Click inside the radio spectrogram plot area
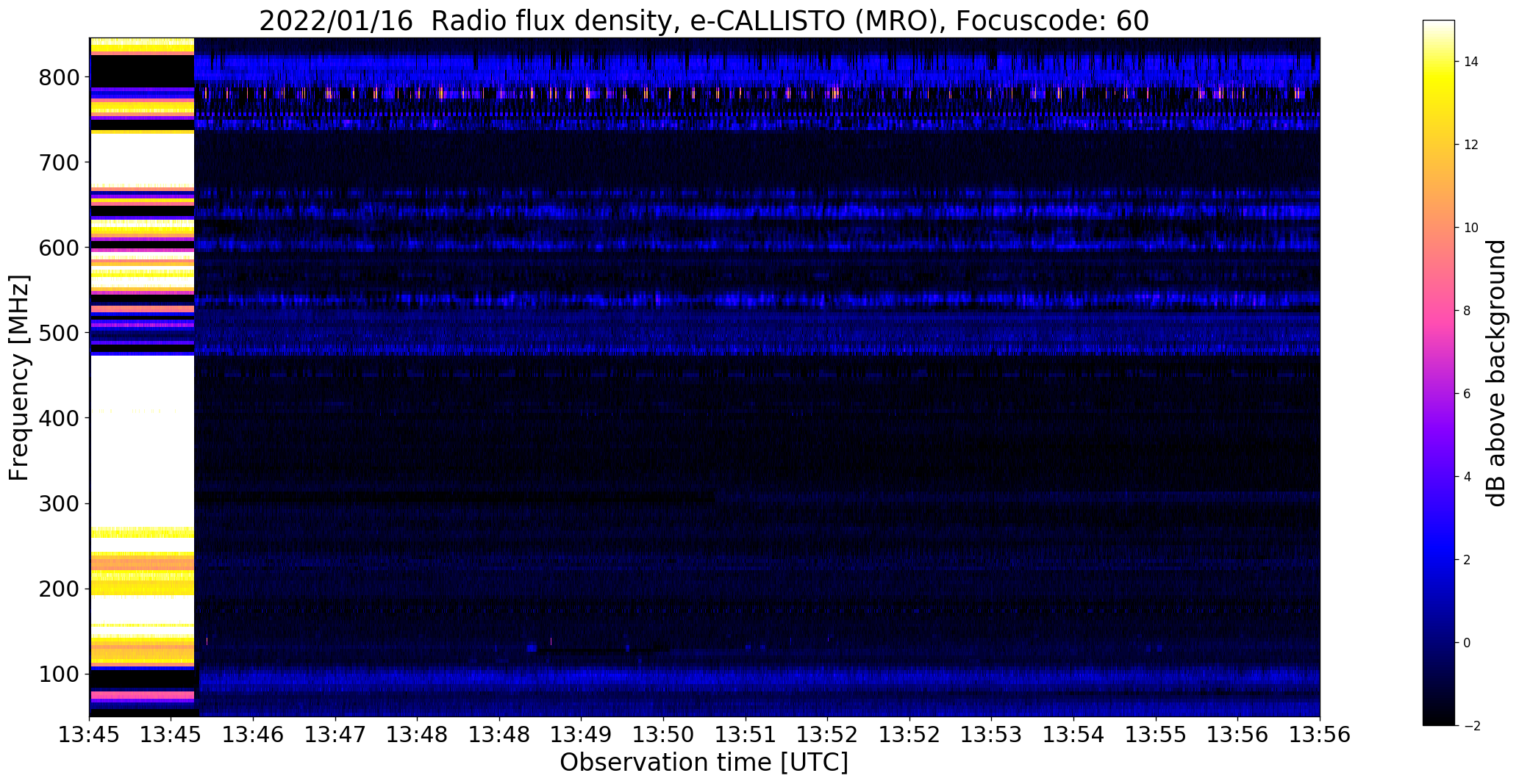 [x=704, y=377]
